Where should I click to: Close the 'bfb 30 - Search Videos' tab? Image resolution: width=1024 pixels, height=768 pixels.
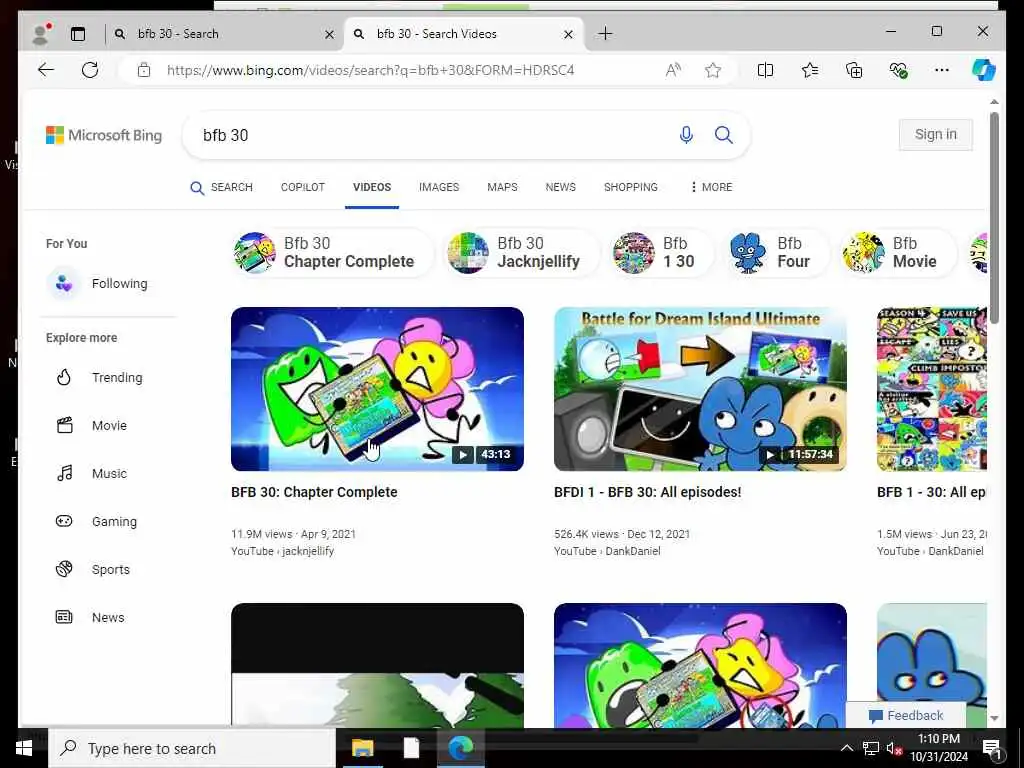(568, 34)
